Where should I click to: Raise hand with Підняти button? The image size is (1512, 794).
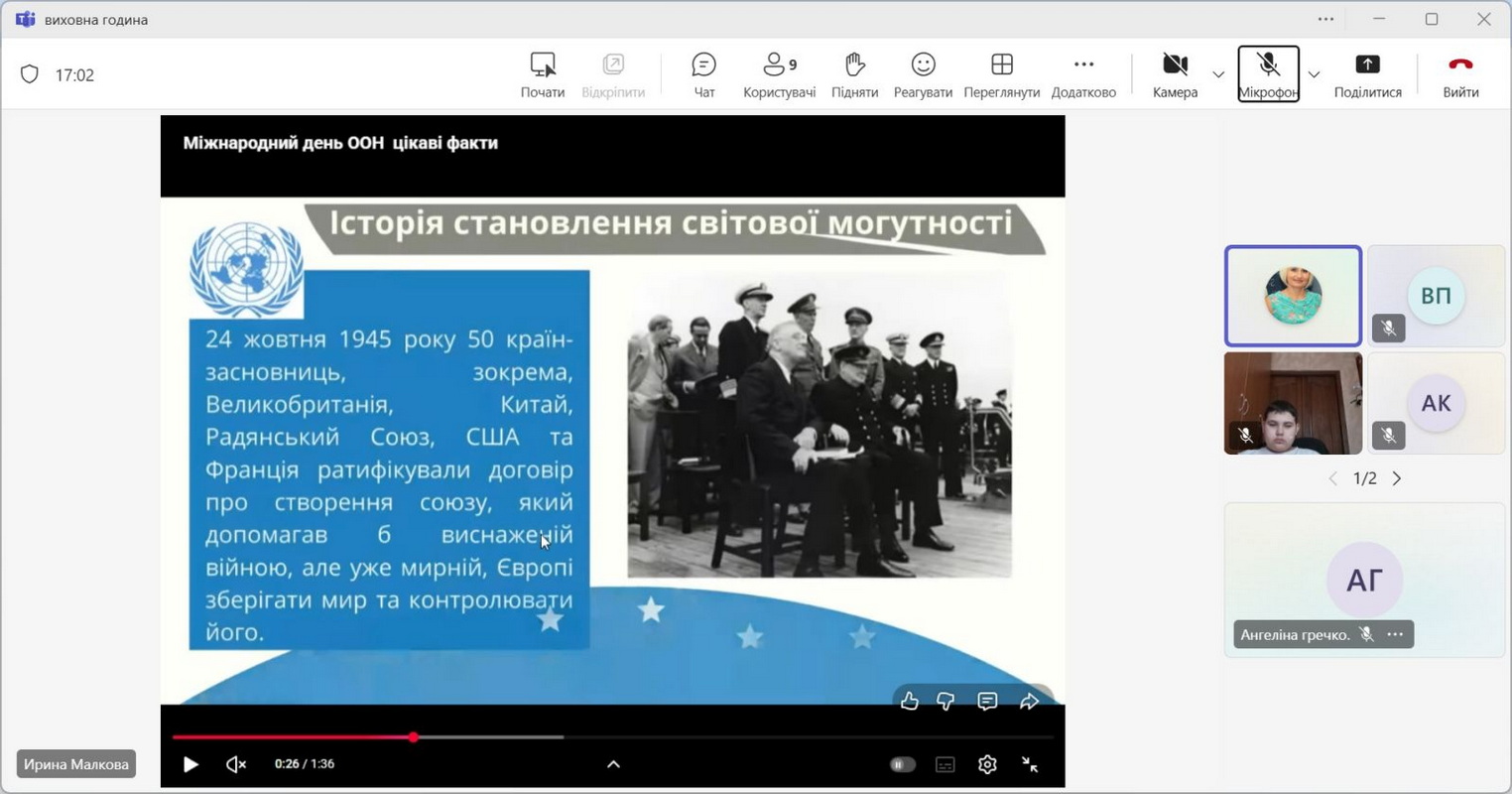click(854, 75)
